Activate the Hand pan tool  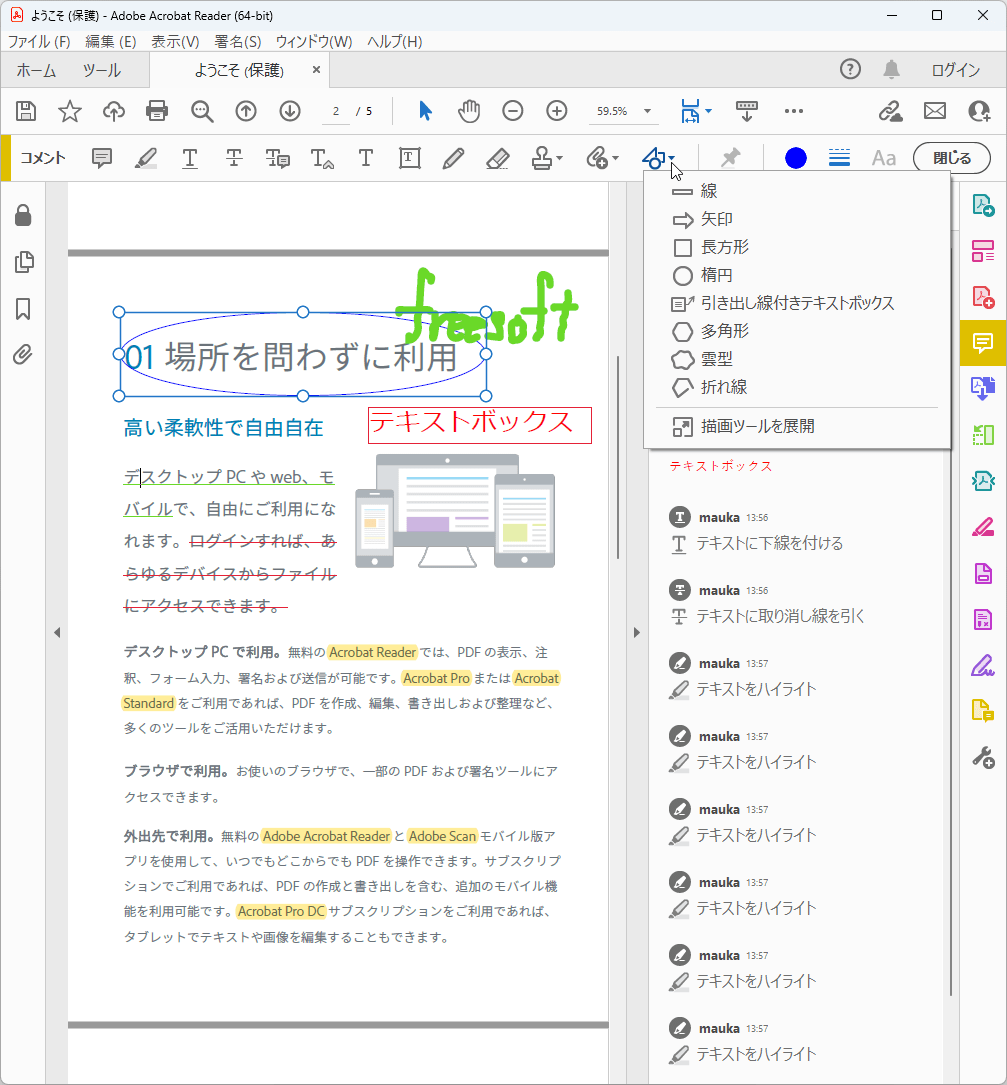pyautogui.click(x=469, y=111)
